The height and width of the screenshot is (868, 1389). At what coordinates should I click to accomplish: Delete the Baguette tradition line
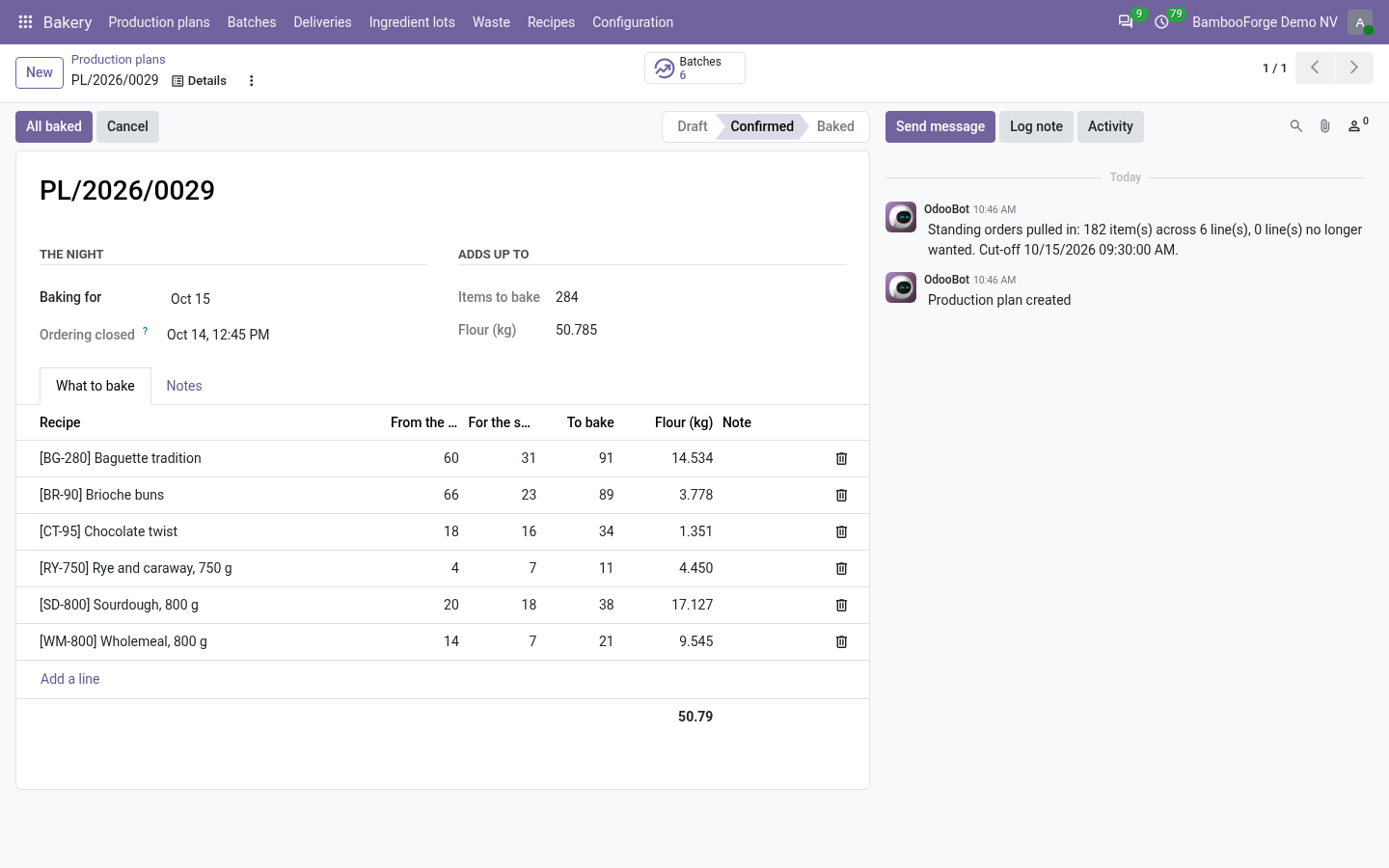point(841,459)
